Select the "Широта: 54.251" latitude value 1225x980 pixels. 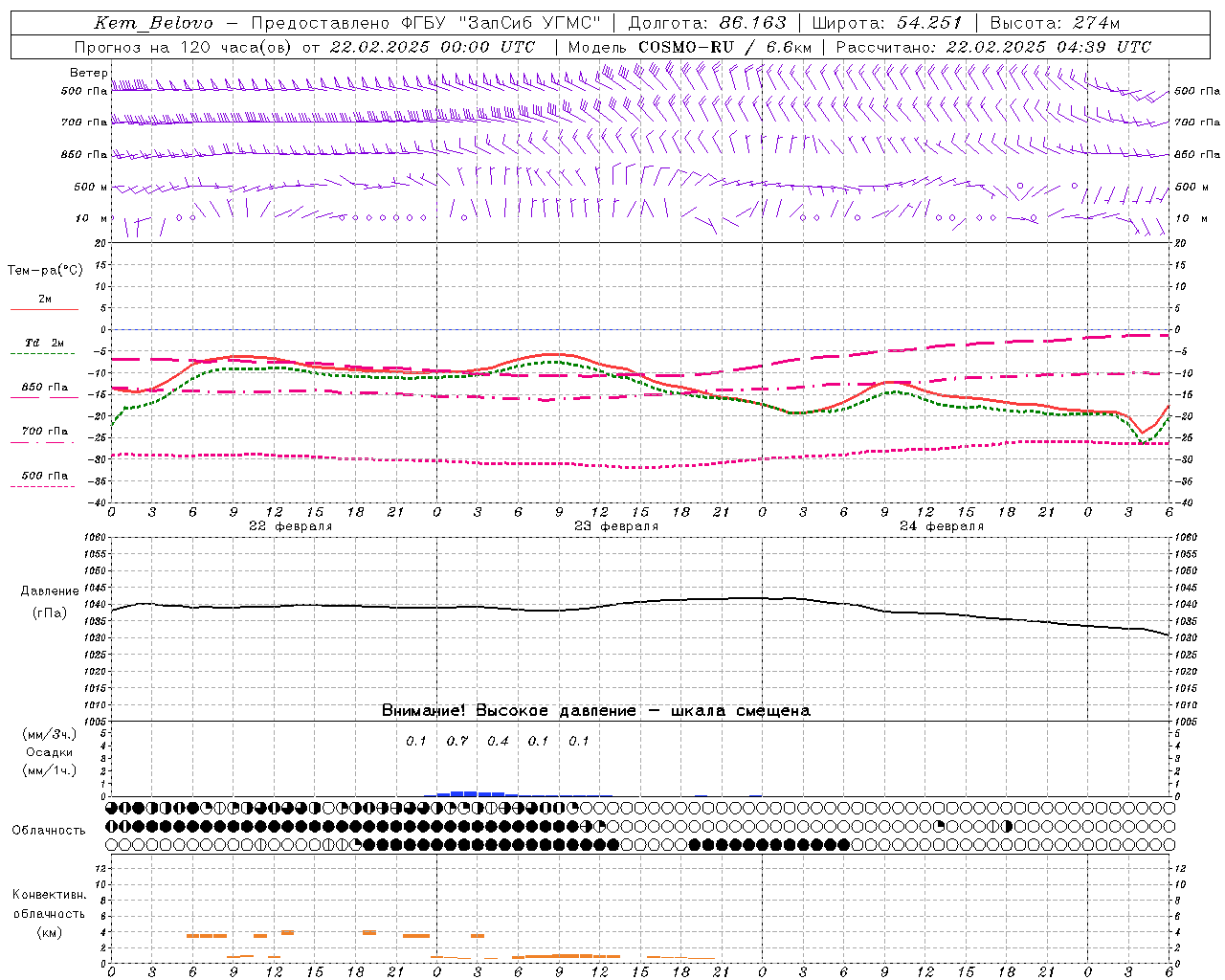click(886, 23)
